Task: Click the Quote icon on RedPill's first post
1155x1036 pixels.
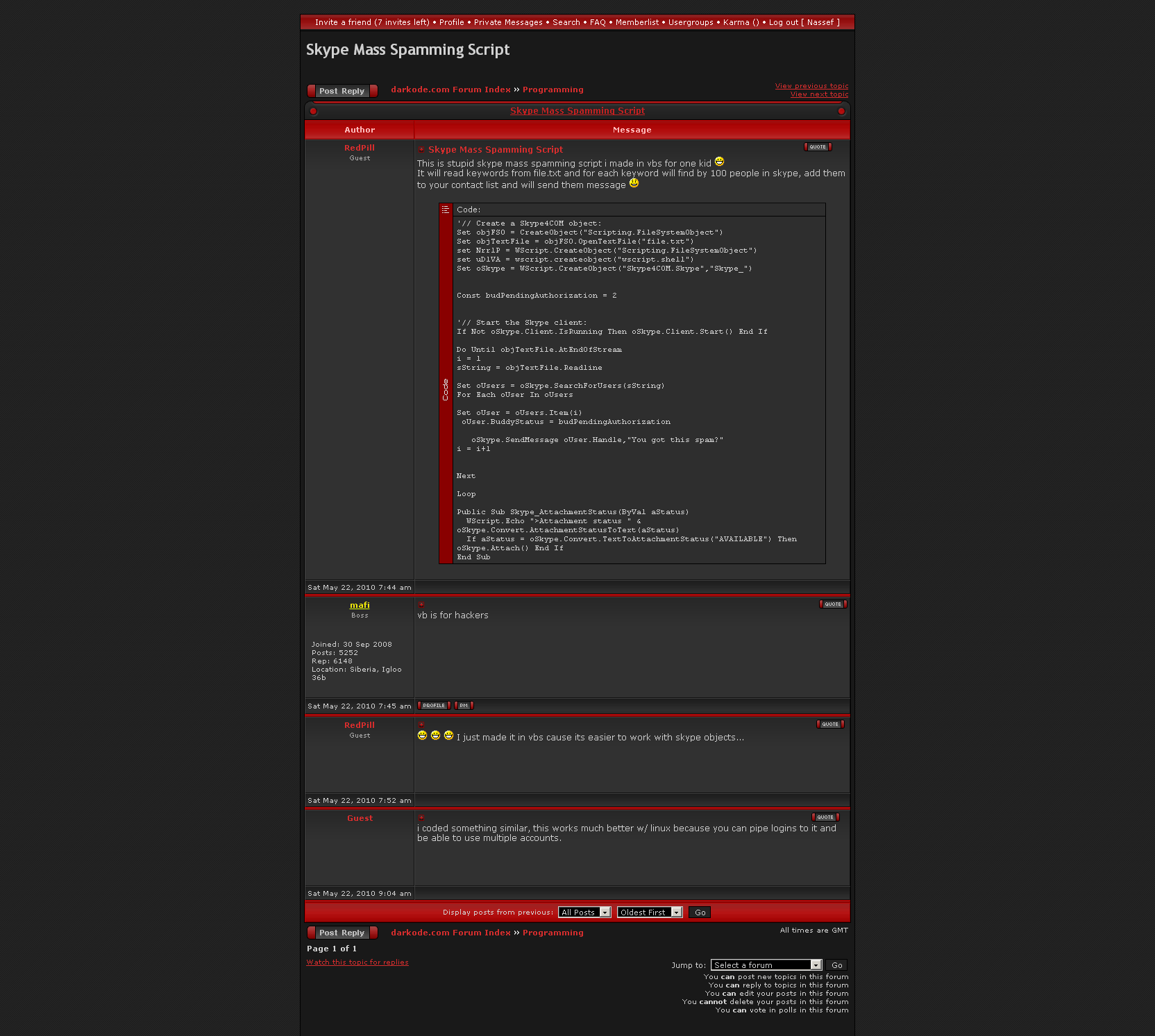Action: pos(817,147)
